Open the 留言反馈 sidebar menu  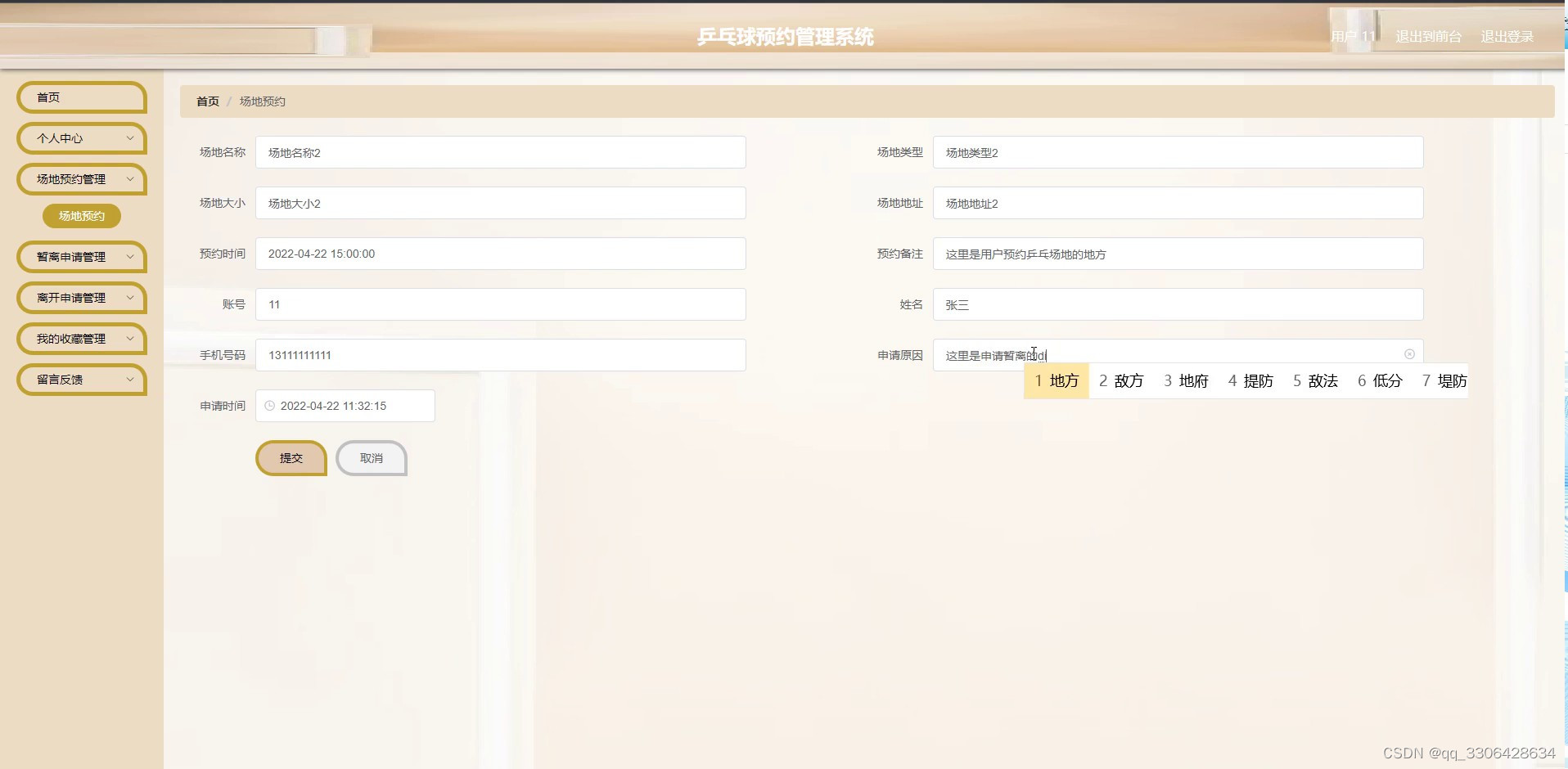click(x=82, y=380)
